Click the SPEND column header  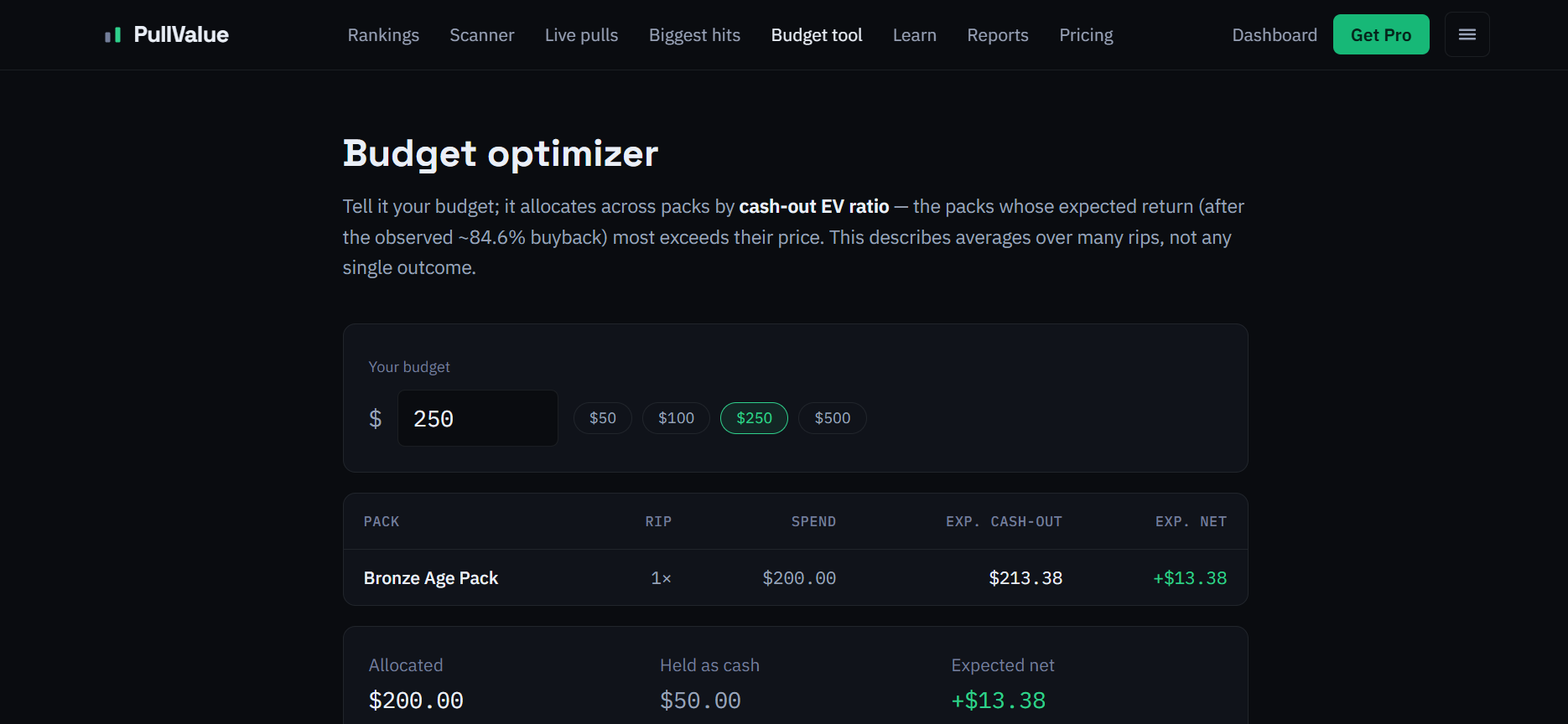pos(813,521)
